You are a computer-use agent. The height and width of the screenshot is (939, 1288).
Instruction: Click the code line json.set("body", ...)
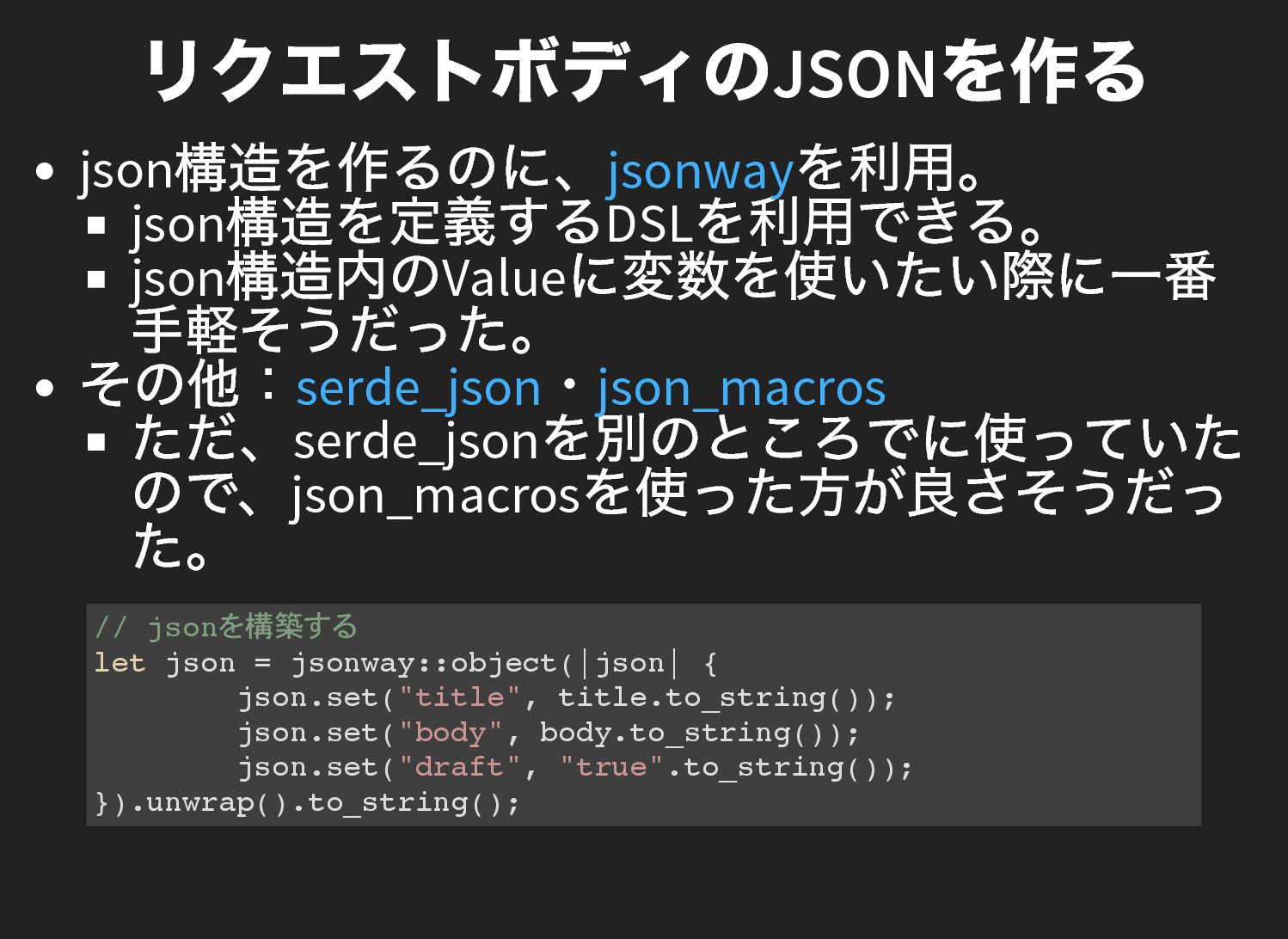[549, 733]
